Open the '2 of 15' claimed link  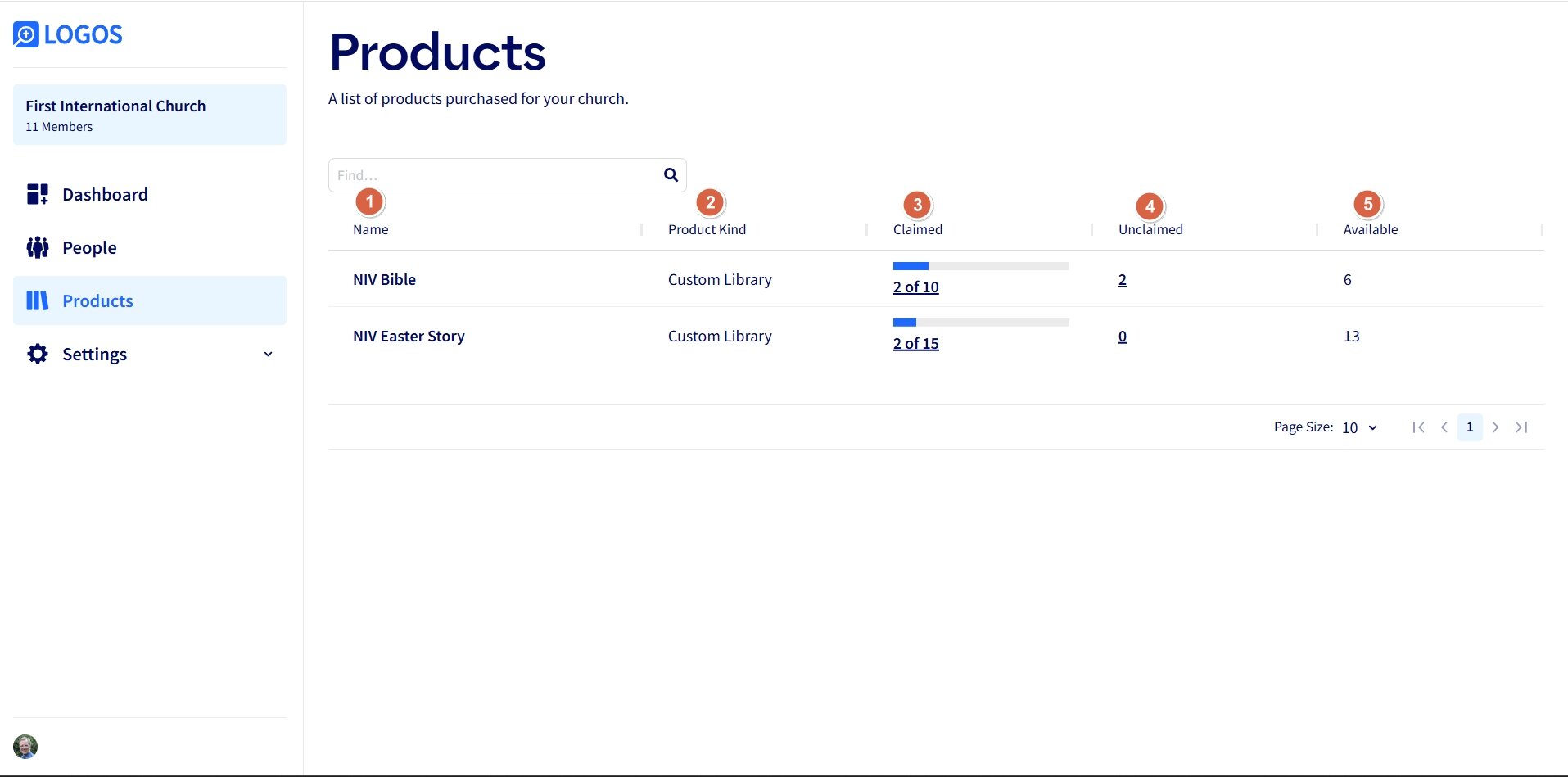pyautogui.click(x=915, y=344)
